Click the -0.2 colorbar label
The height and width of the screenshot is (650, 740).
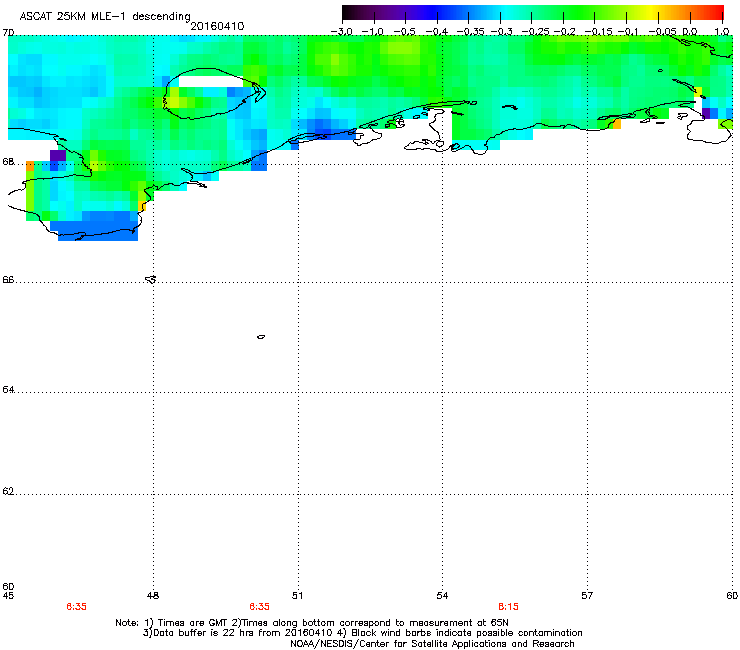564,32
